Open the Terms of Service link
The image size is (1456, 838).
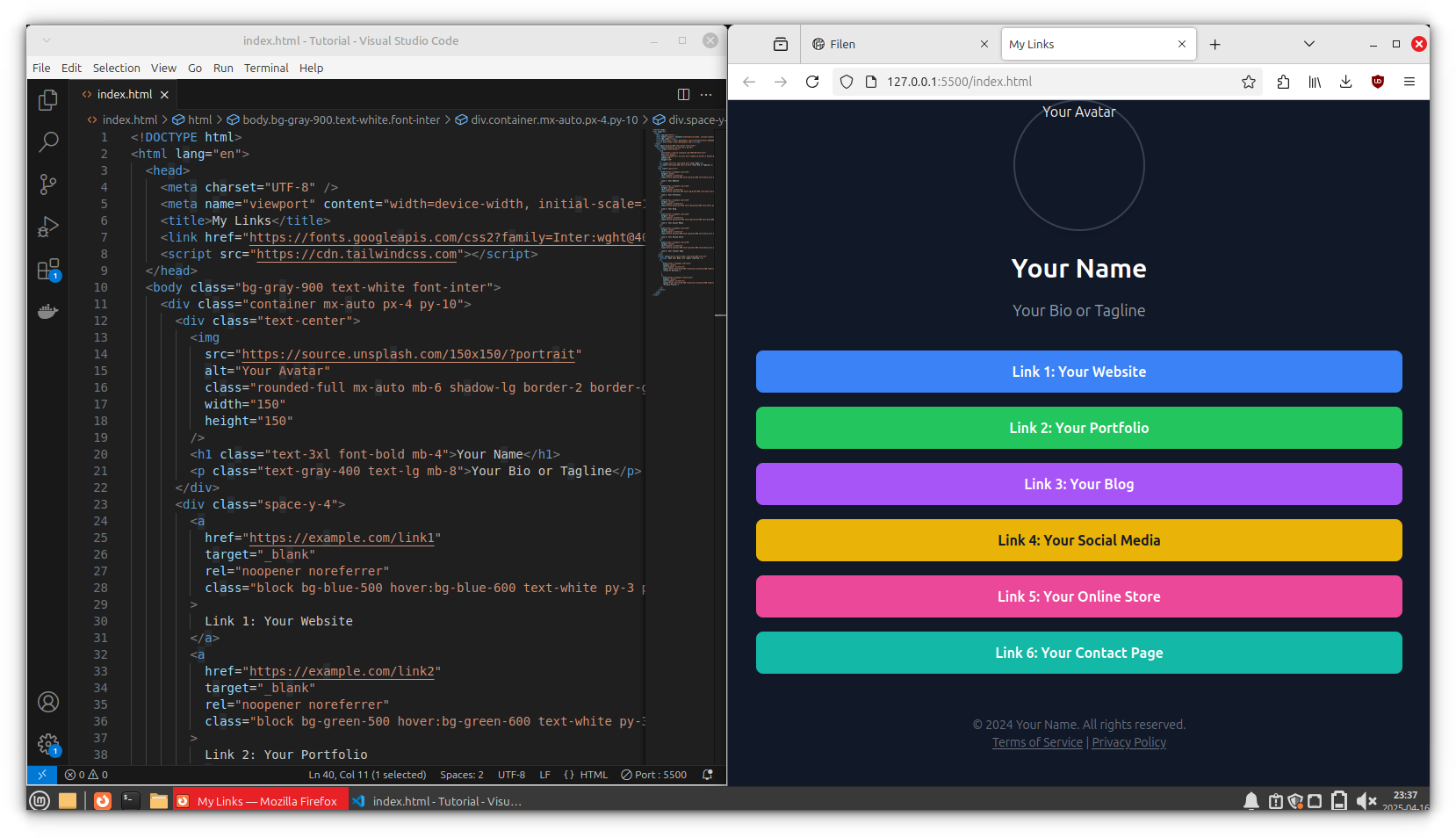pyautogui.click(x=1037, y=741)
